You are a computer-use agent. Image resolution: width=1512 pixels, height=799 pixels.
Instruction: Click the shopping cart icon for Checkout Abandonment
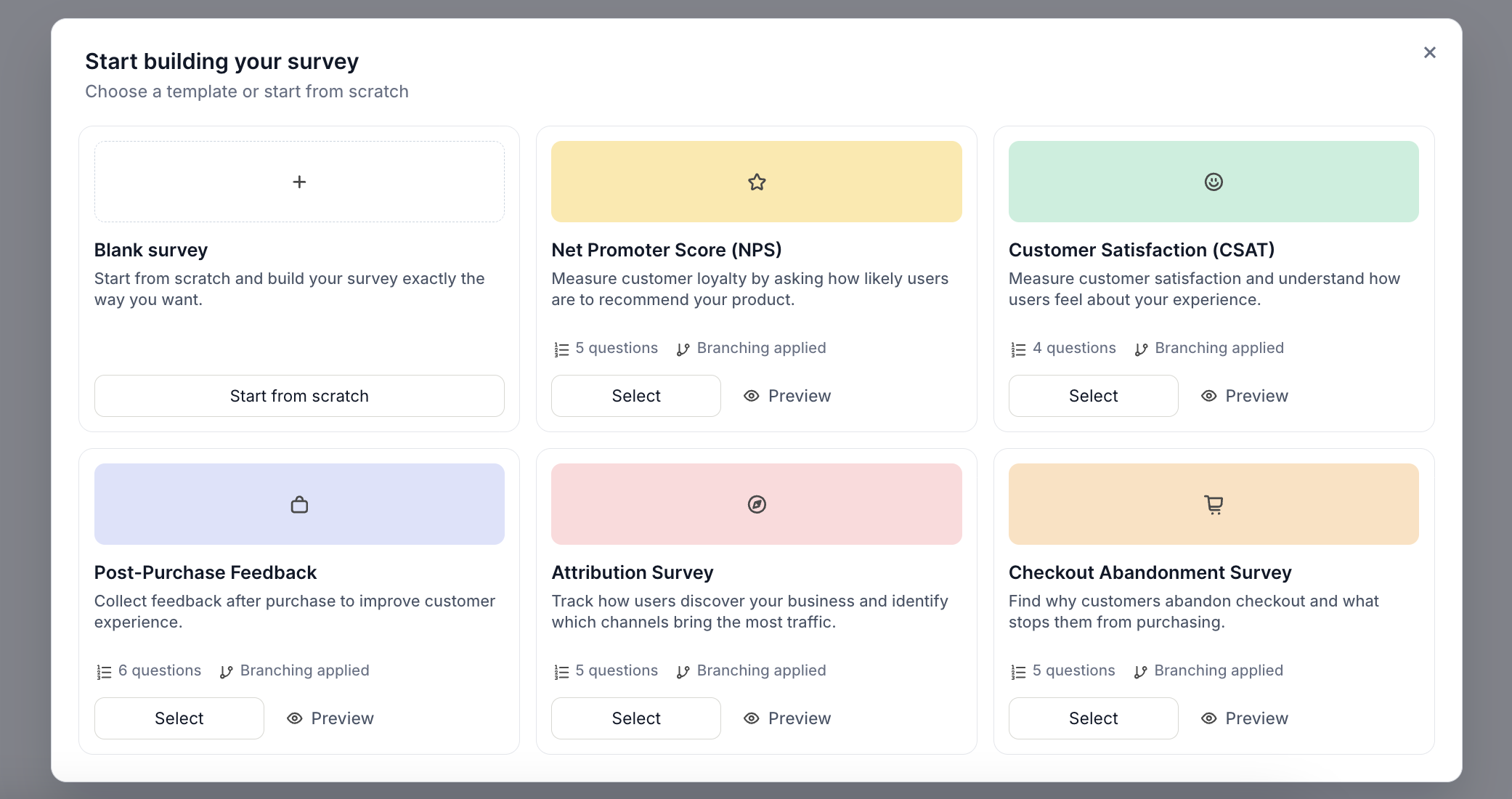pyautogui.click(x=1214, y=504)
